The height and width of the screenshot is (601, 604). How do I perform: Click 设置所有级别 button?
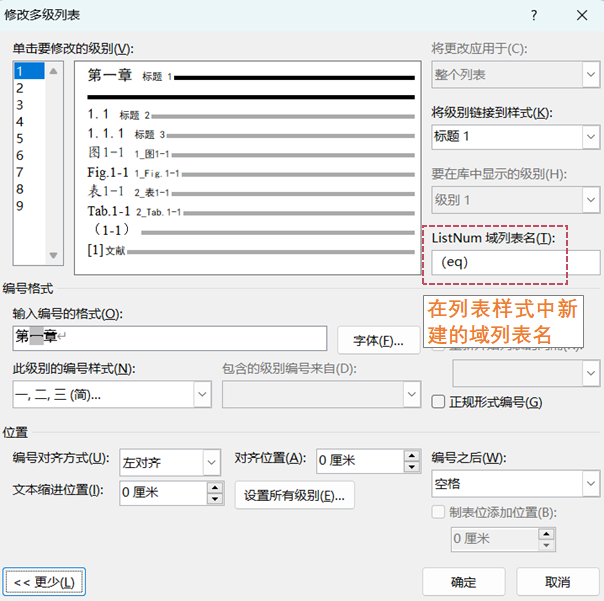294,495
